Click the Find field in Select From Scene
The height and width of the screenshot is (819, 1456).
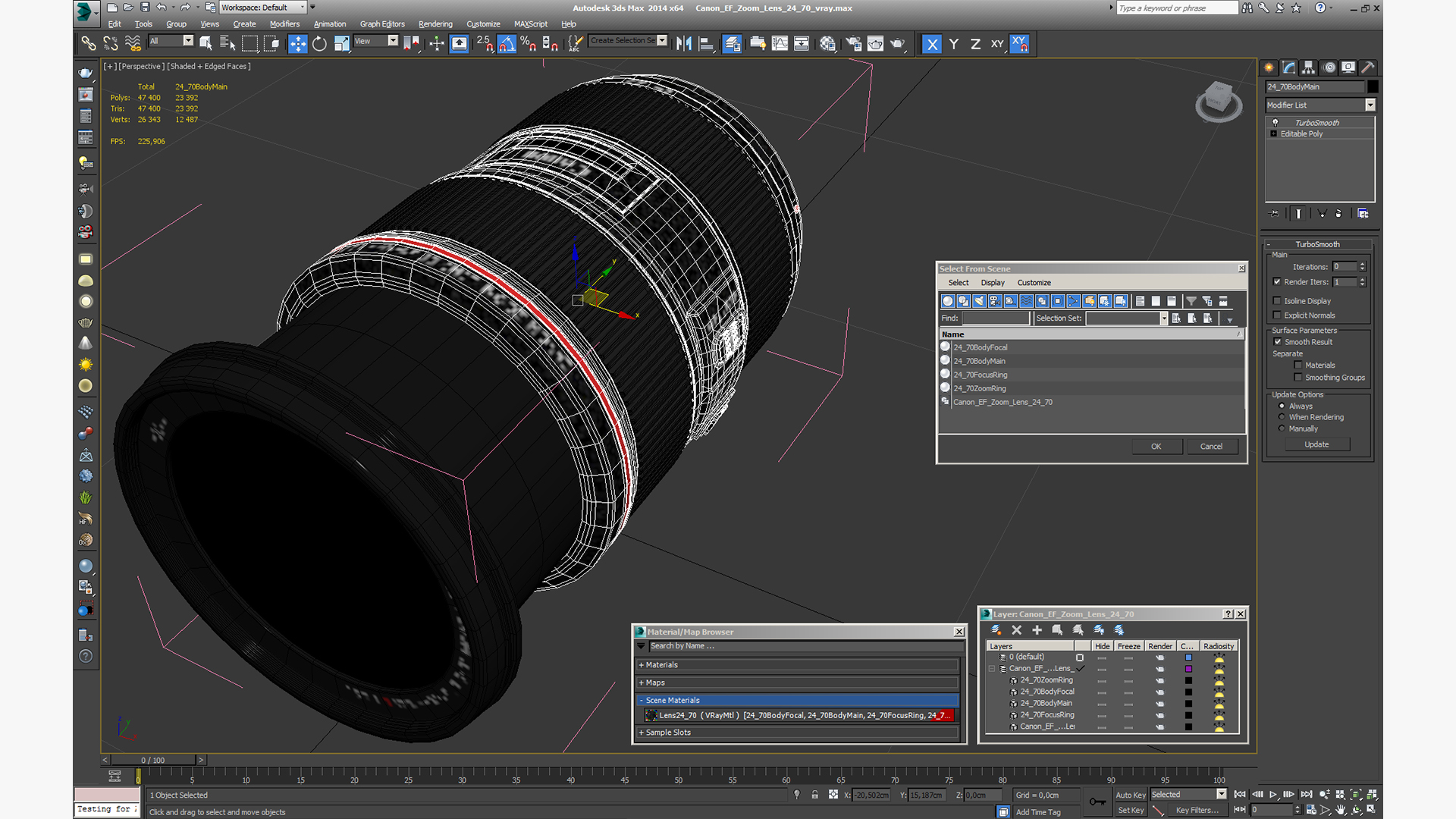pos(996,318)
